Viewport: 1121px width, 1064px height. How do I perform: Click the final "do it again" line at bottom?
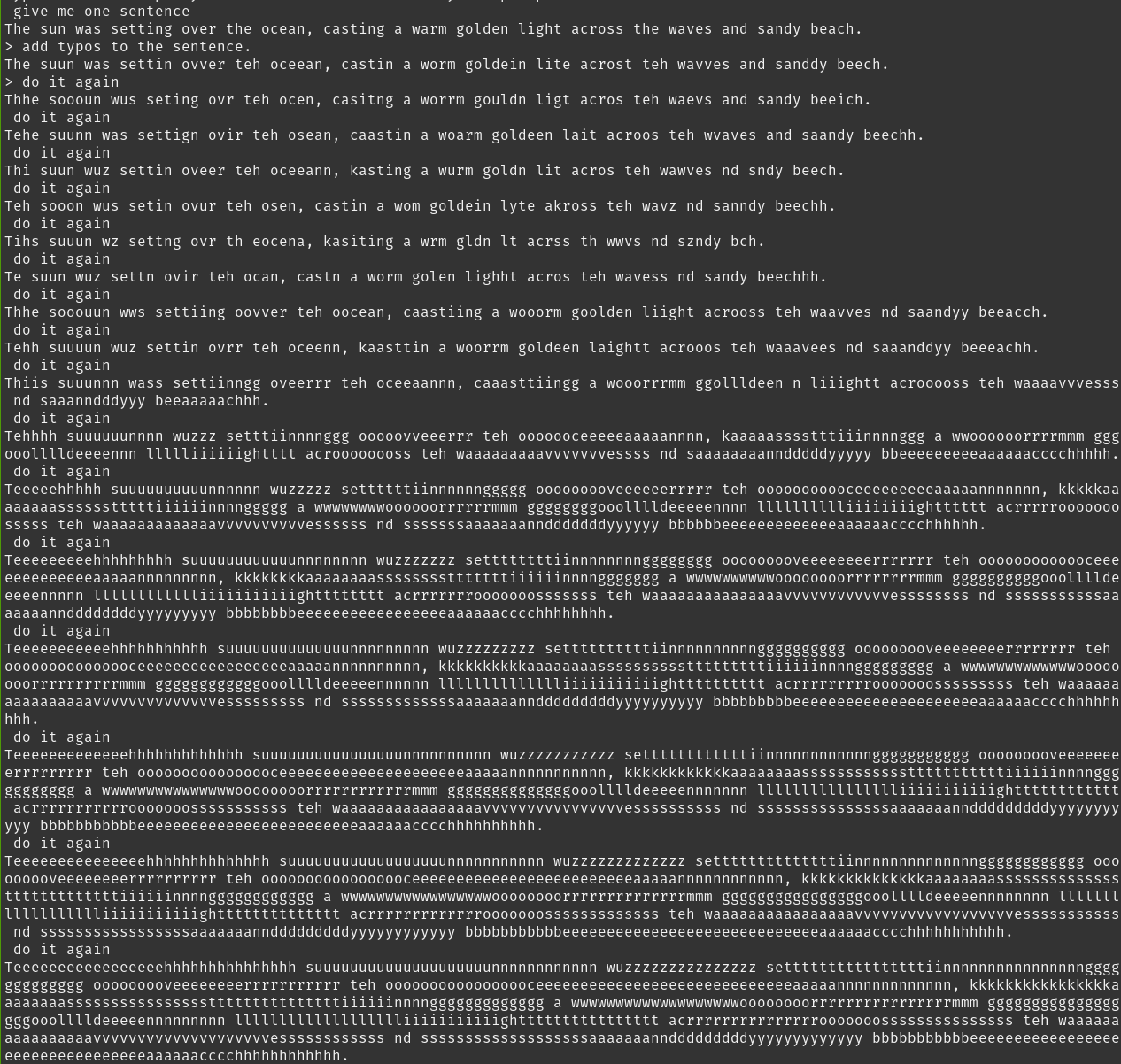pyautogui.click(x=62, y=950)
